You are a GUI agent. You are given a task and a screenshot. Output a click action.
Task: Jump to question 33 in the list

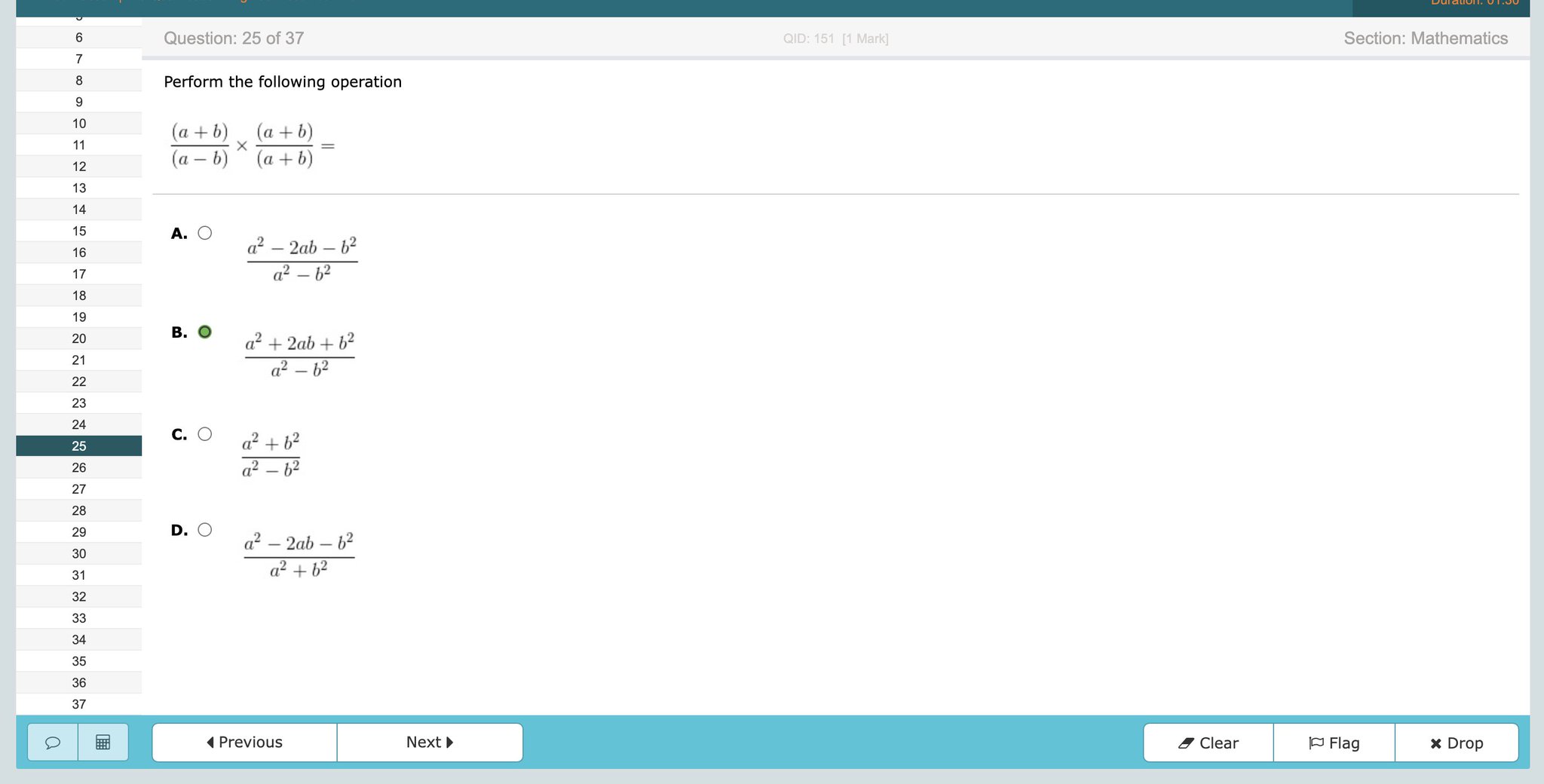[79, 617]
